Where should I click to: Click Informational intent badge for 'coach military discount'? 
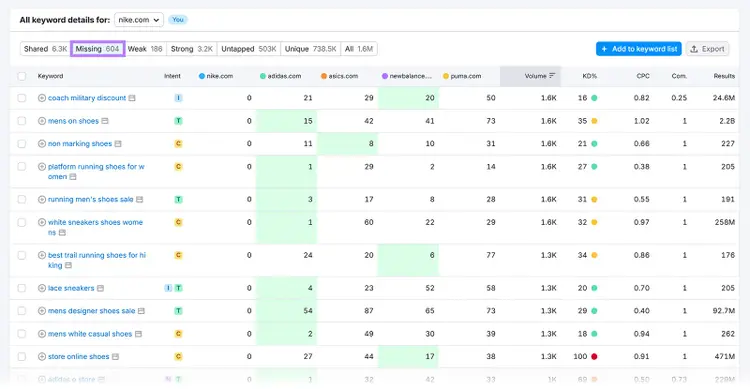(x=178, y=98)
